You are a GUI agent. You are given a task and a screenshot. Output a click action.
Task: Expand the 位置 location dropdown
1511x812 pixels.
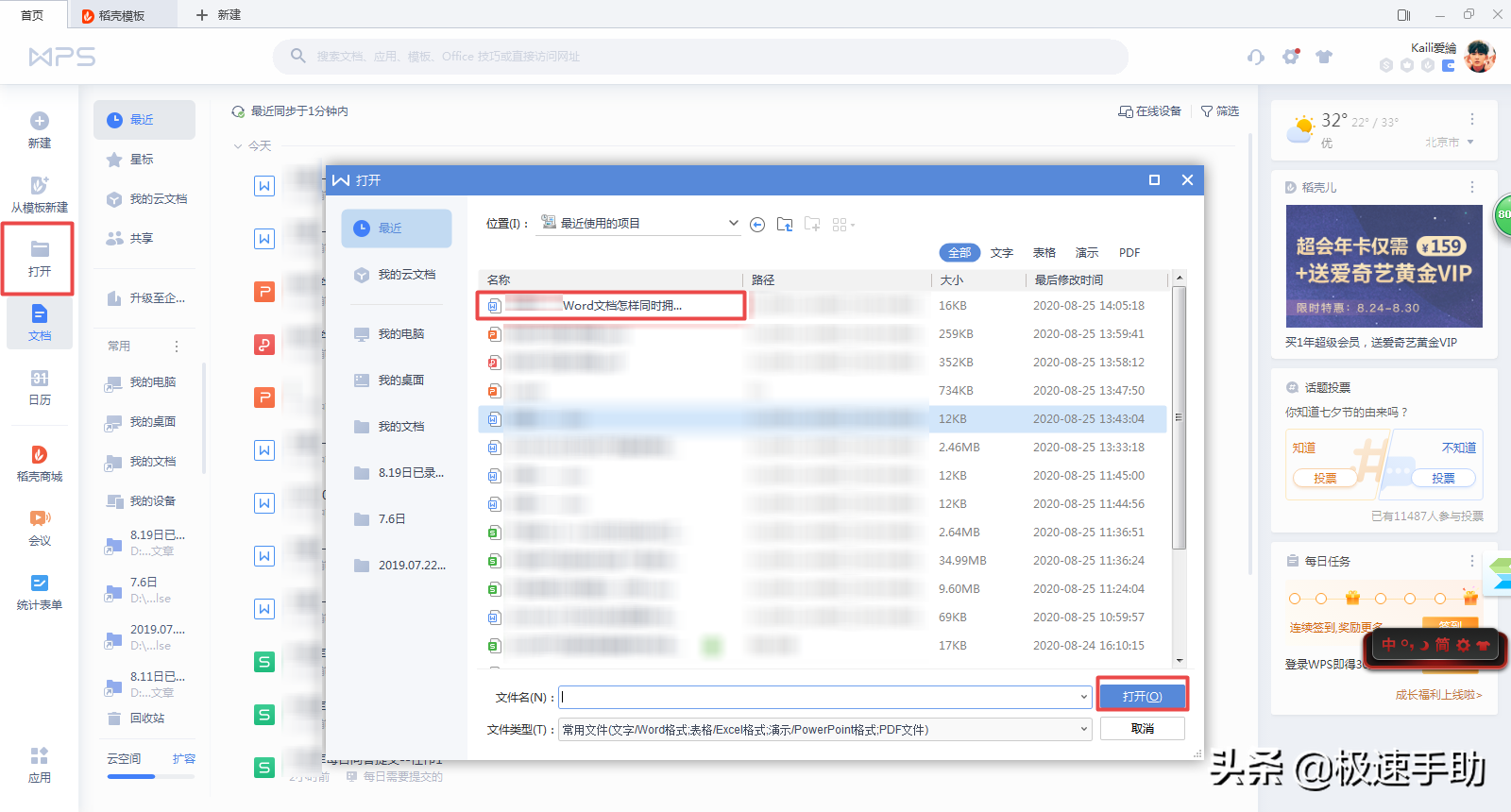pyautogui.click(x=733, y=224)
